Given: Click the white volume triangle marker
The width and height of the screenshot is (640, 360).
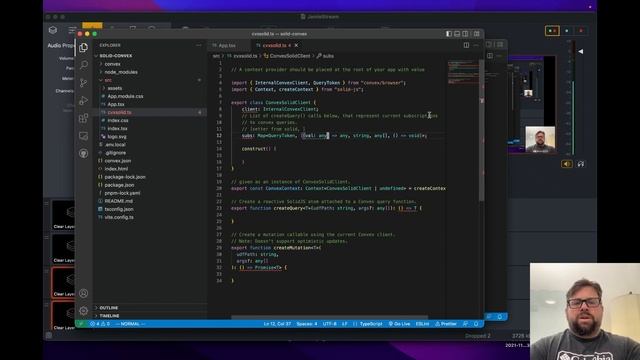Looking at the screenshot, I should pos(580,51).
